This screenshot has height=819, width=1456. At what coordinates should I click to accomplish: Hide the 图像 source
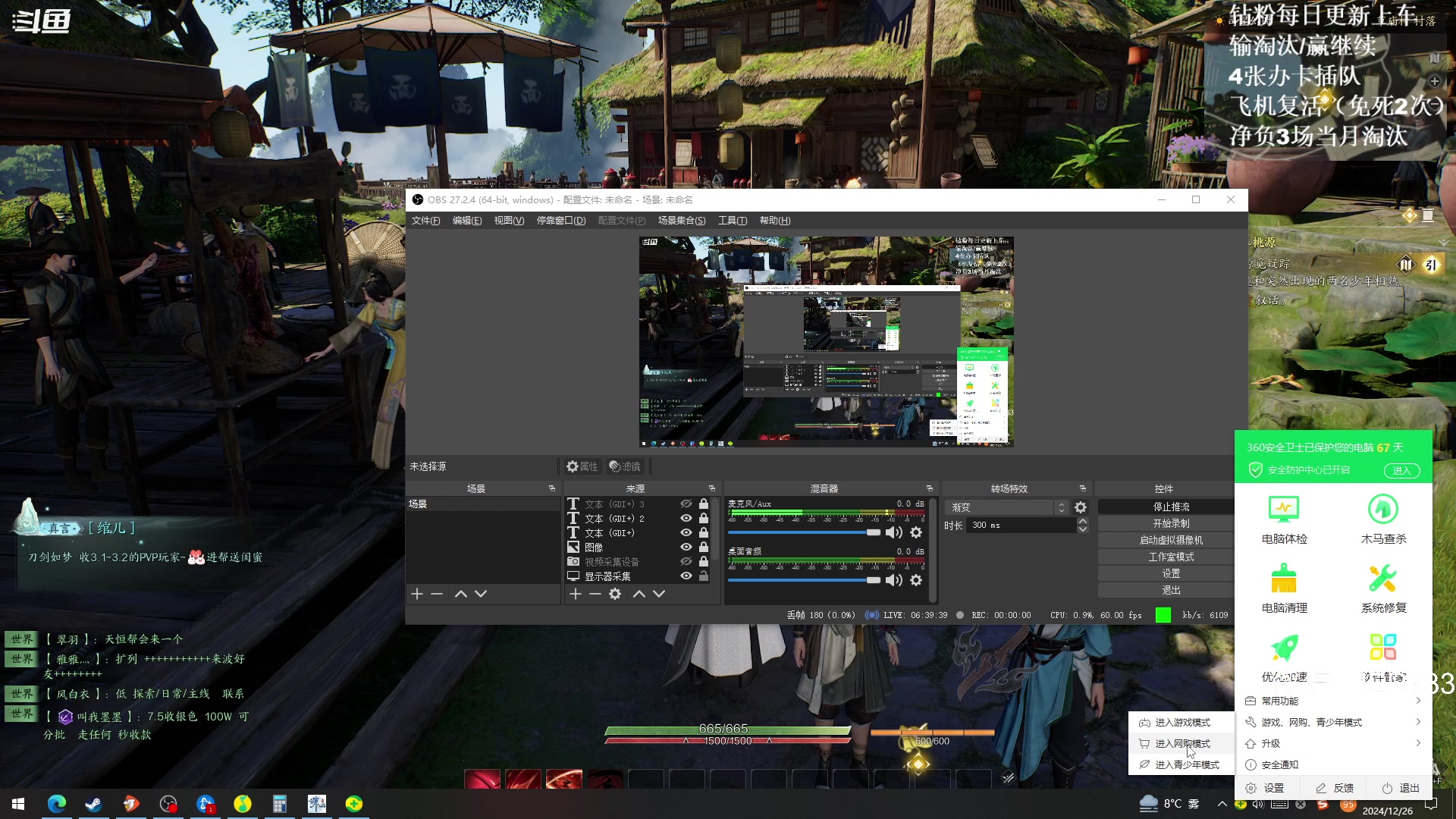(x=686, y=548)
